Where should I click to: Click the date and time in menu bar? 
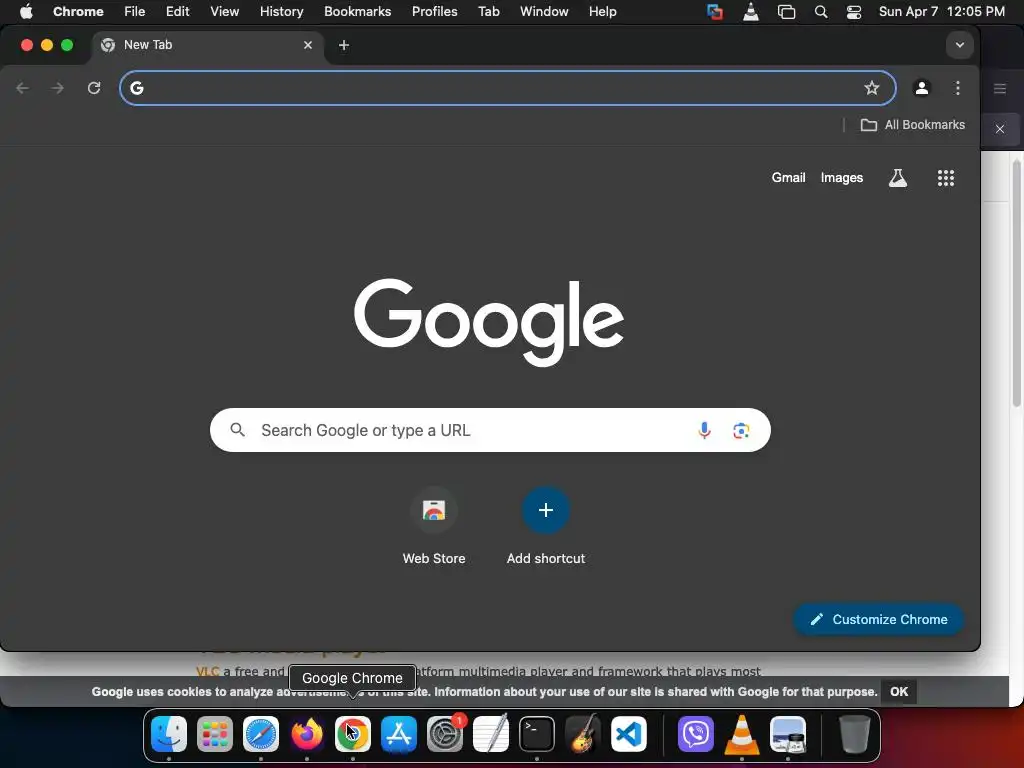(942, 12)
